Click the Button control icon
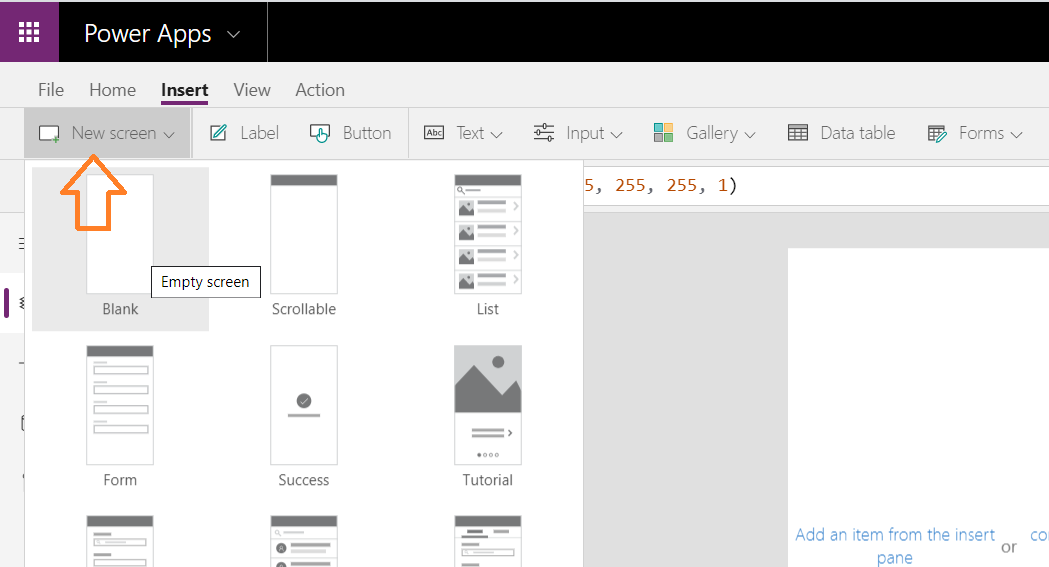The height and width of the screenshot is (567, 1049). [x=320, y=133]
